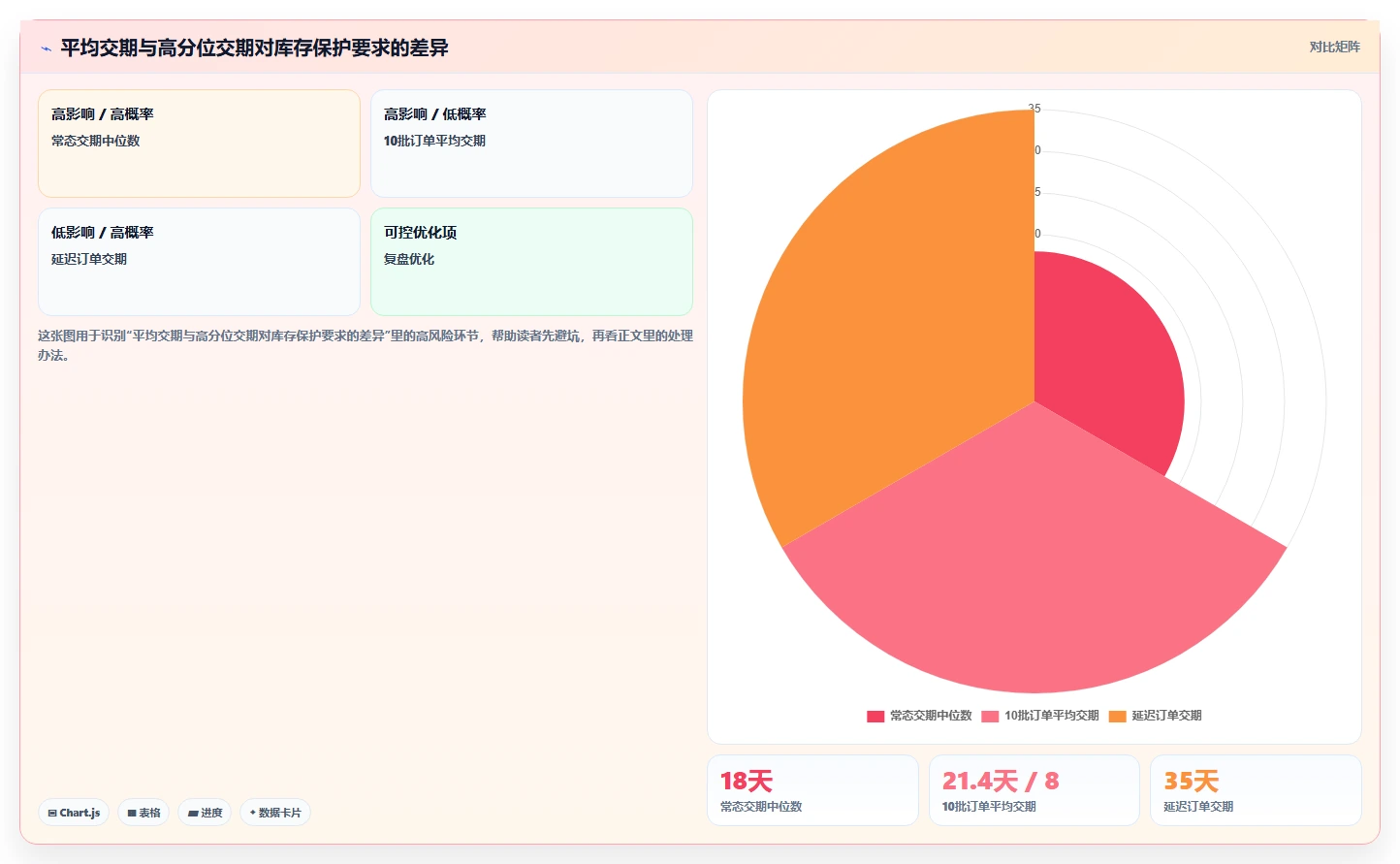Toggle the pink legend swatch for 10批订单平均交期

[990, 717]
